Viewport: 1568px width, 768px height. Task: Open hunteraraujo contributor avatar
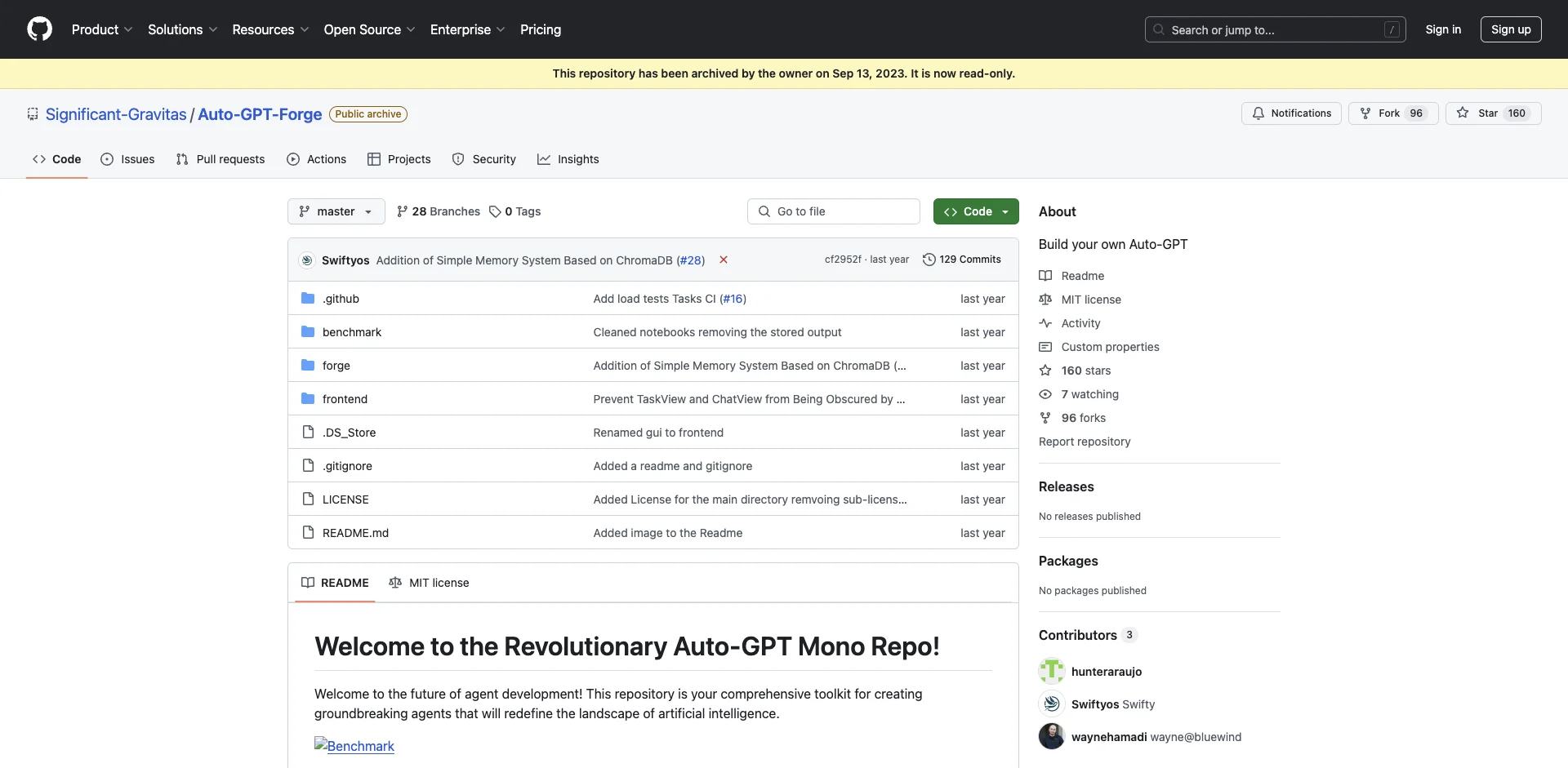coord(1052,671)
